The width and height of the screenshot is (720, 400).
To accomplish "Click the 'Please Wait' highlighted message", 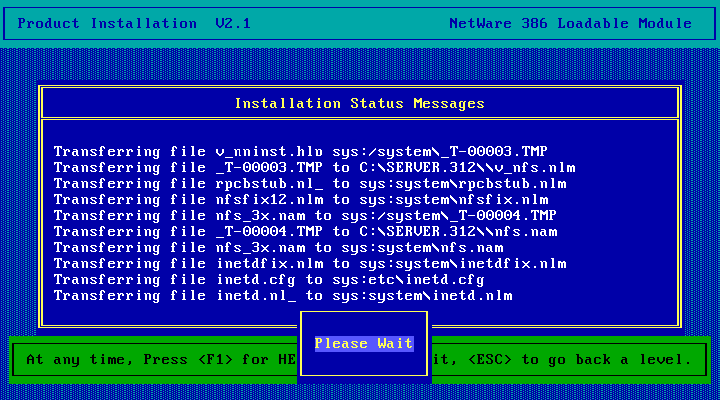I will [364, 344].
